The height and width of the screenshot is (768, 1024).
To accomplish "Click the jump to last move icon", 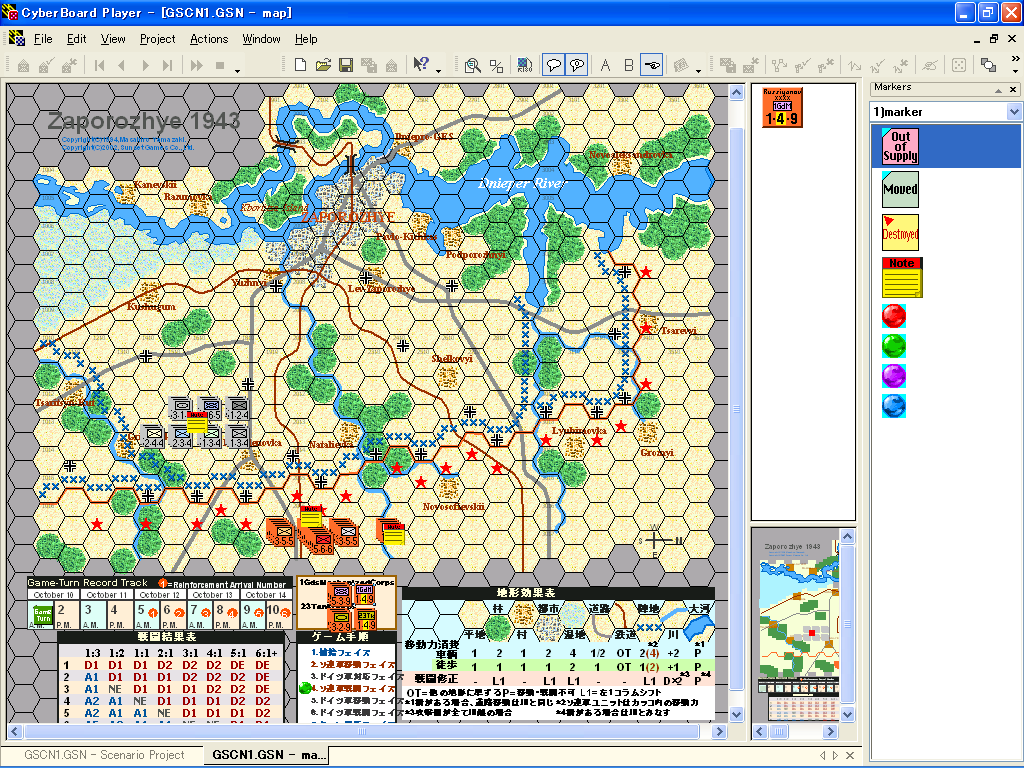I will tap(168, 65).
